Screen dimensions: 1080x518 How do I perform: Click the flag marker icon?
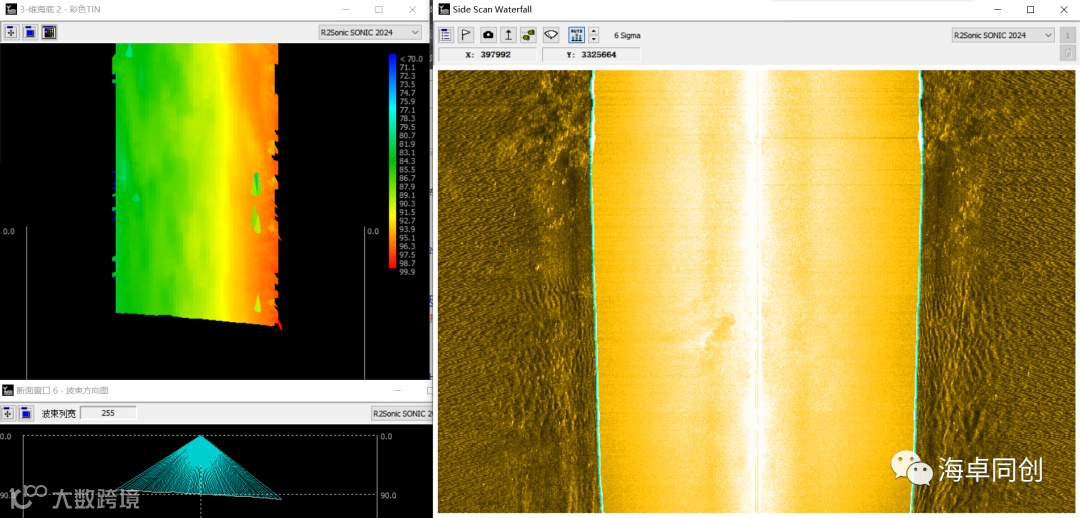tap(466, 35)
